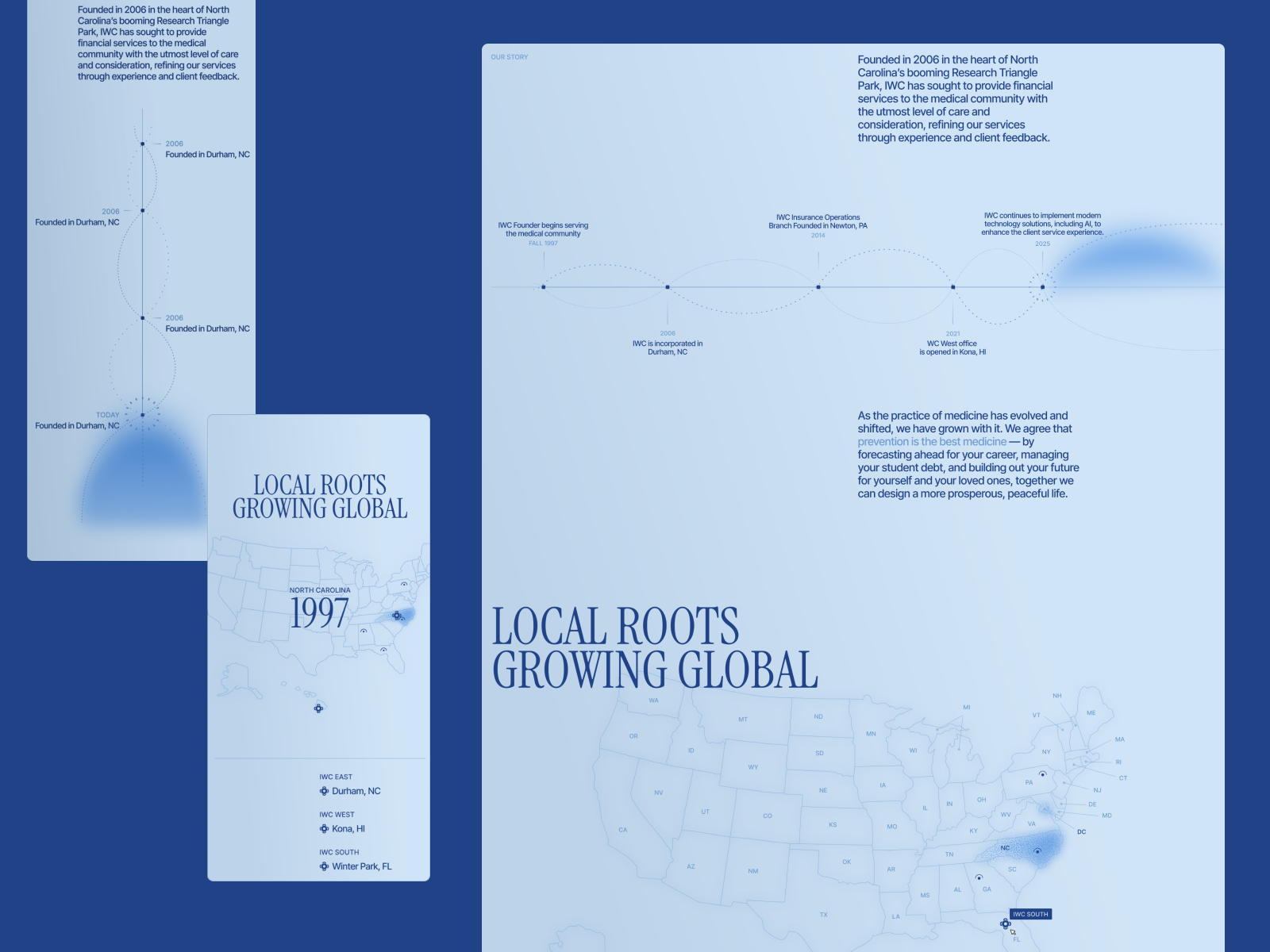Click the IWC SOUTH tooltip label
The height and width of the screenshot is (952, 1270).
coord(1030,914)
